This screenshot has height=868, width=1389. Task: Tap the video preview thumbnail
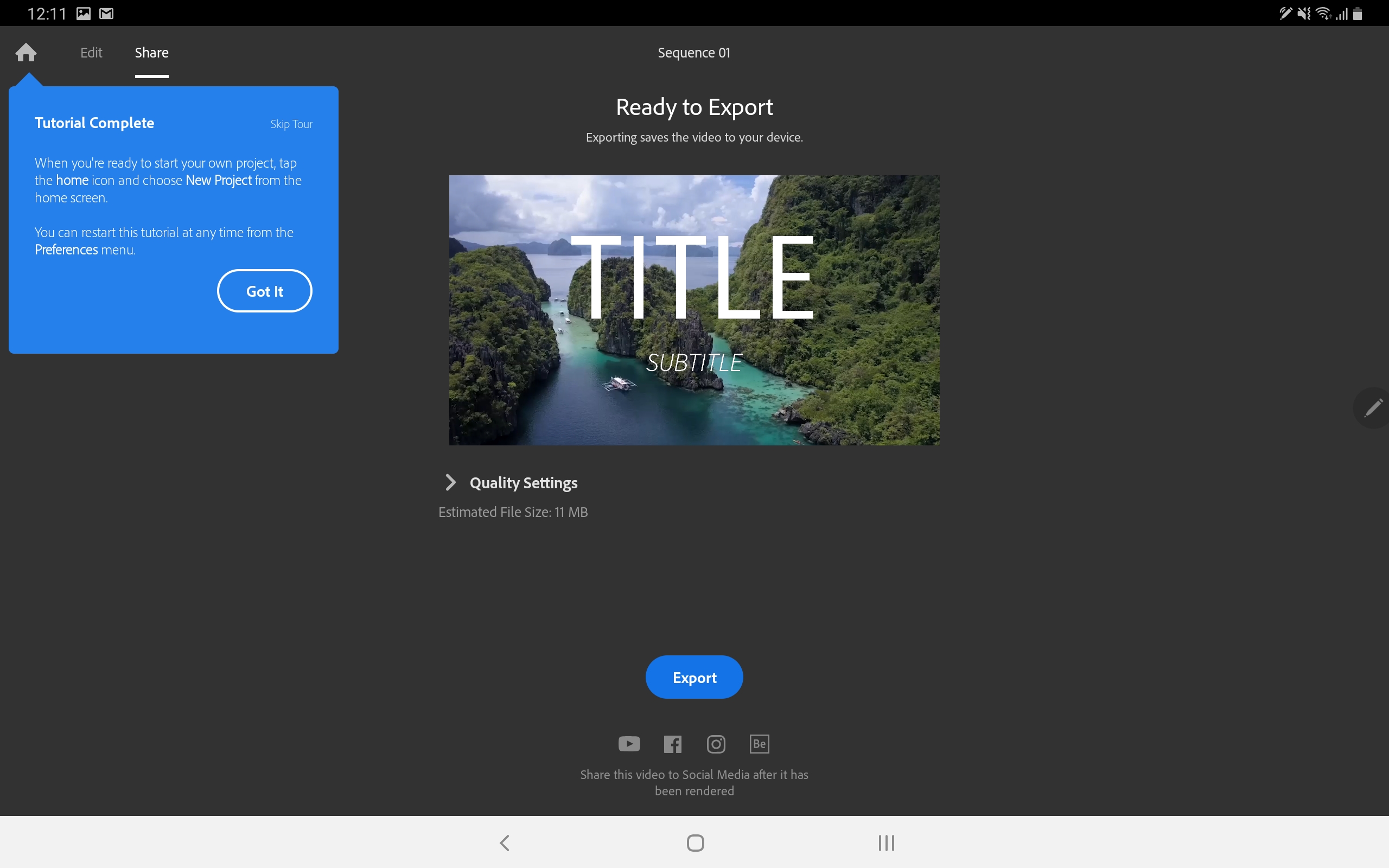coord(694,310)
